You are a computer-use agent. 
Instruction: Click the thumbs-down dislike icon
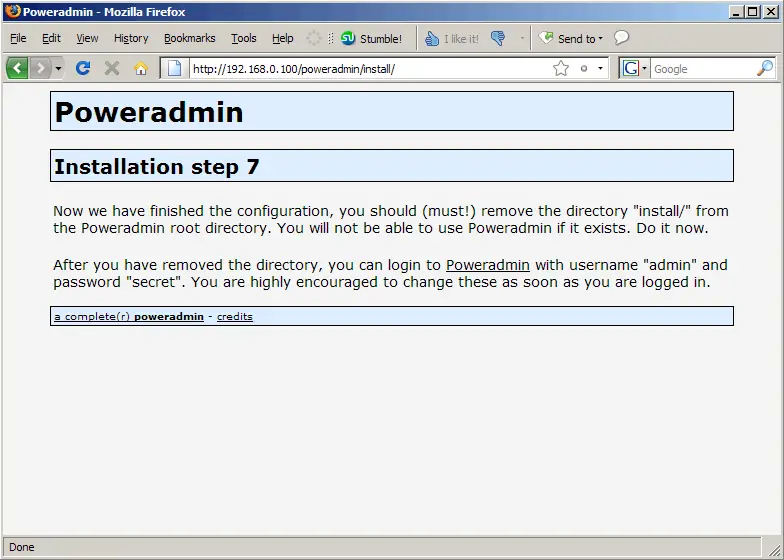498,38
